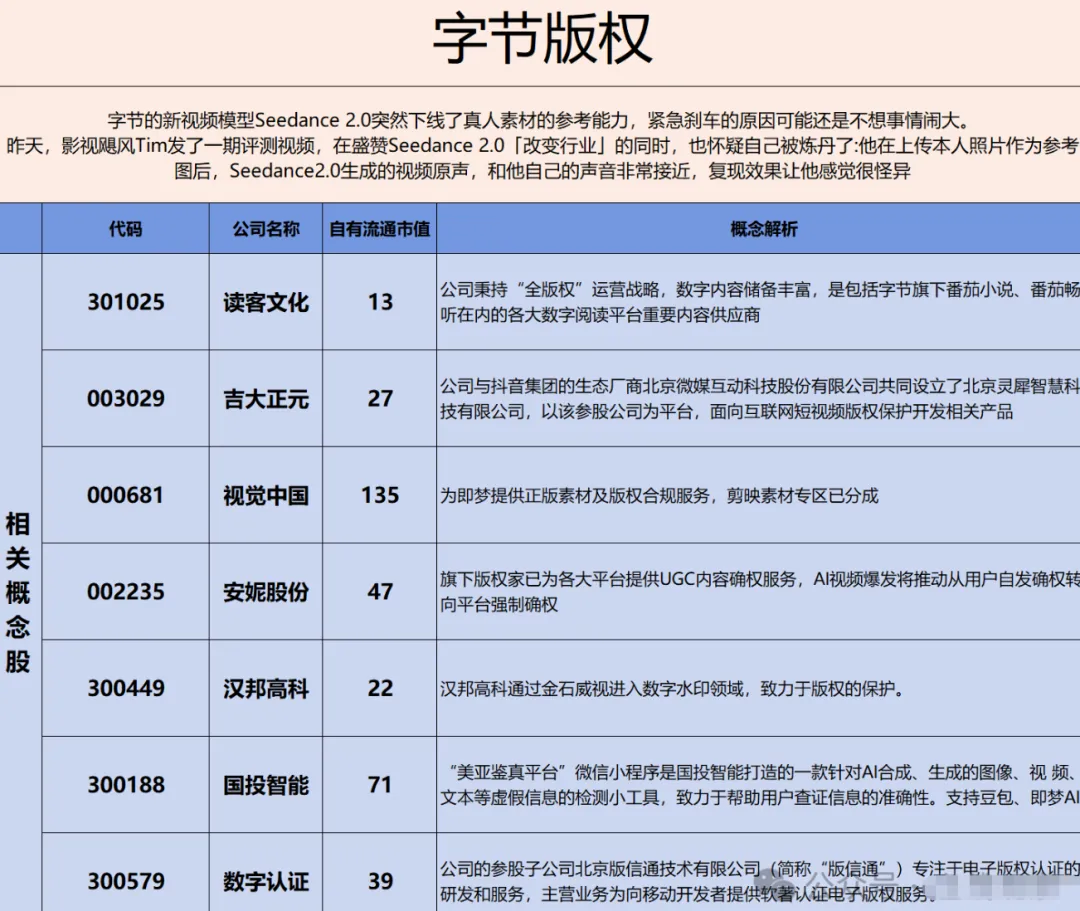Click the company name 数字认证

[266, 881]
